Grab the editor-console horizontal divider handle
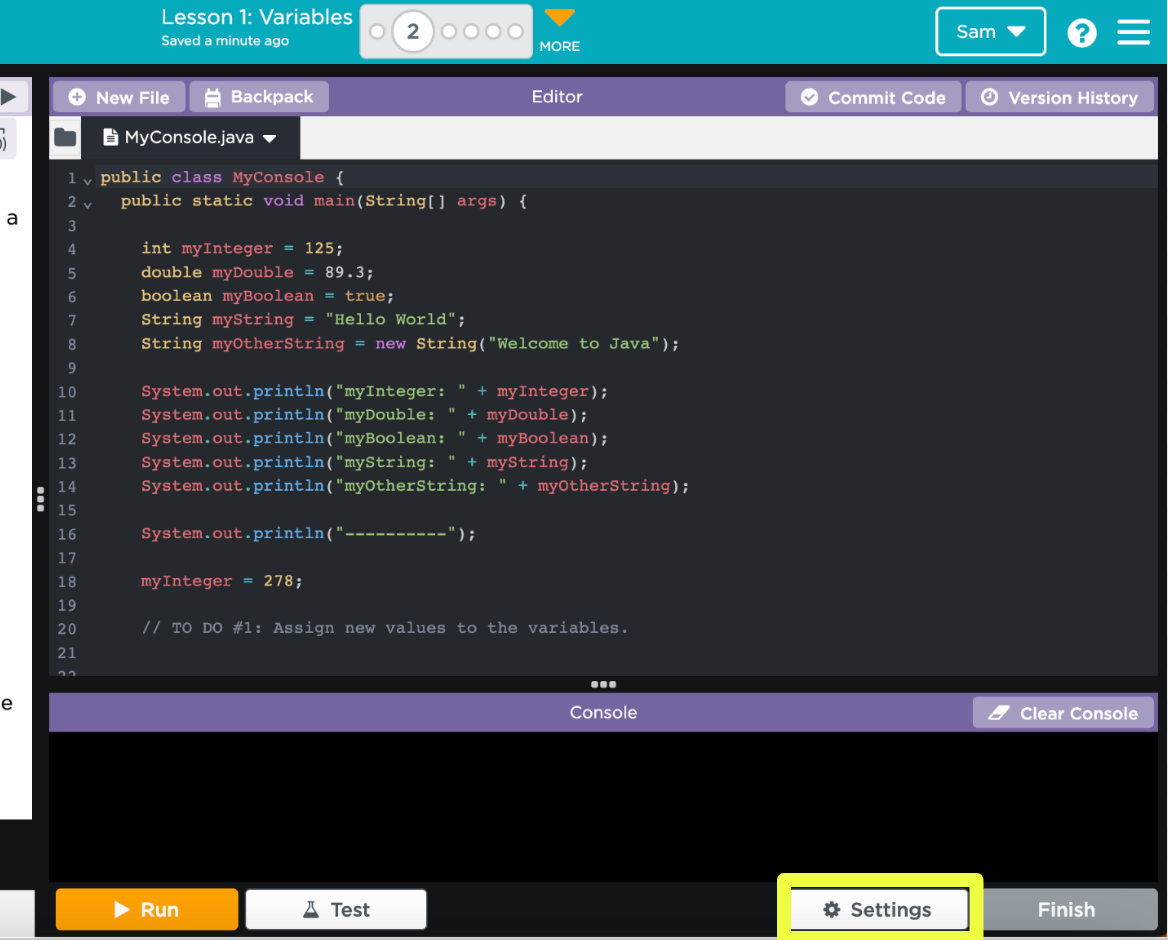Viewport: 1168px width, 940px height. pyautogui.click(x=603, y=685)
